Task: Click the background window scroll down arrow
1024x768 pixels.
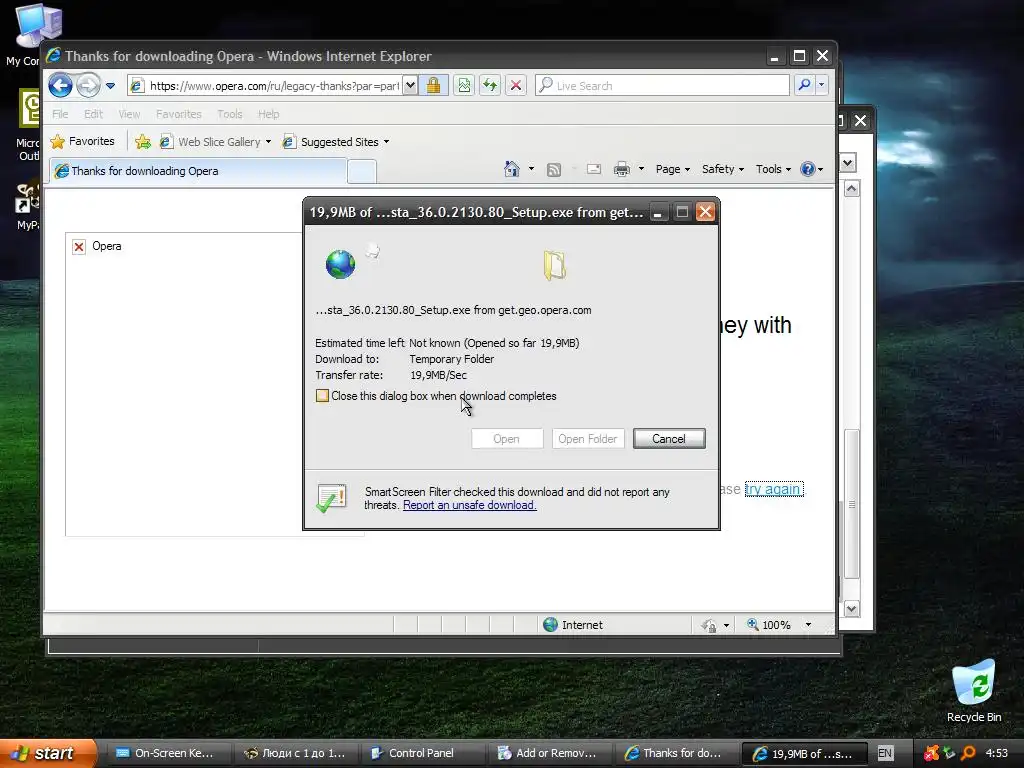Action: tap(852, 609)
